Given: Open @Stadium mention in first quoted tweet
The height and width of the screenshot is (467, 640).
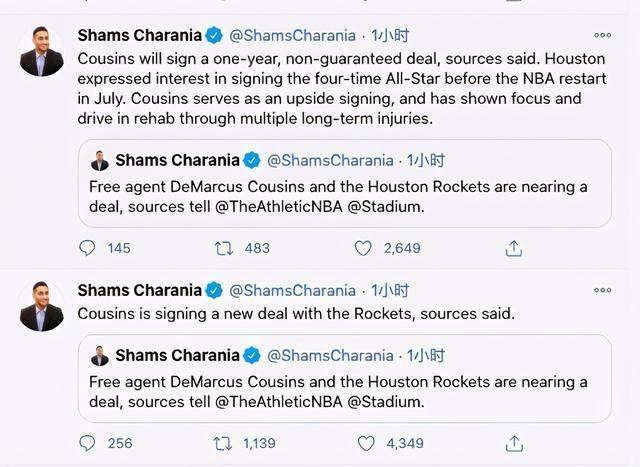Looking at the screenshot, I should click(384, 207).
